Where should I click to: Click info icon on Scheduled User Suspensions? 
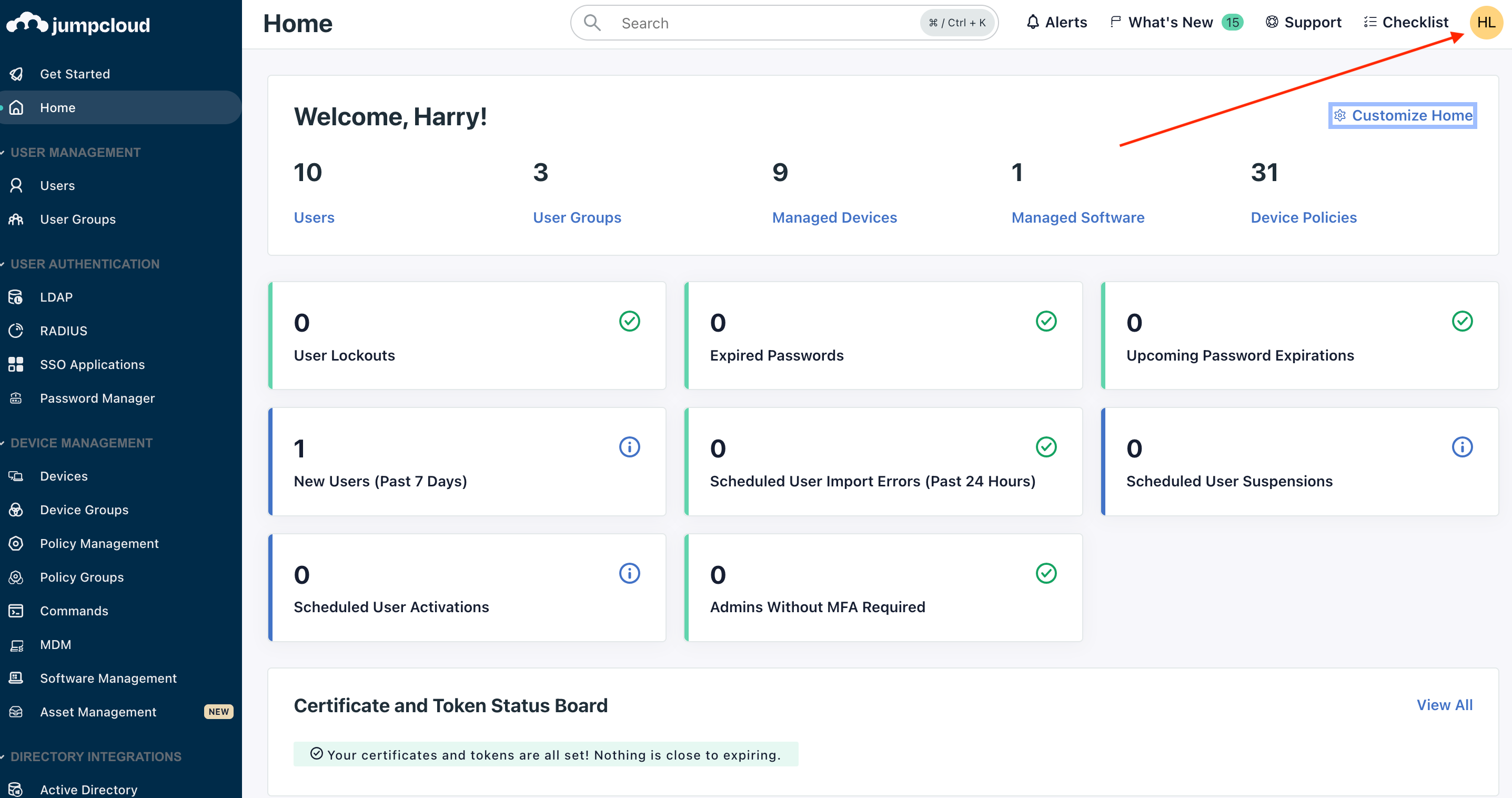click(1461, 447)
